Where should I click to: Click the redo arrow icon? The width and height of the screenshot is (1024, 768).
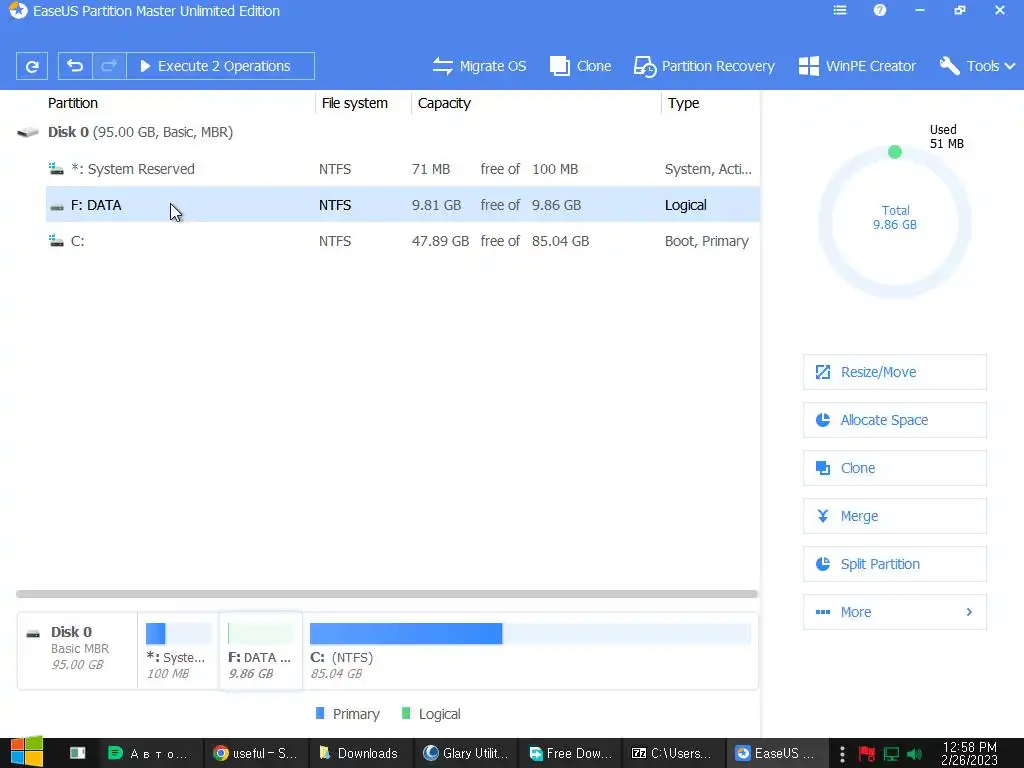point(109,66)
